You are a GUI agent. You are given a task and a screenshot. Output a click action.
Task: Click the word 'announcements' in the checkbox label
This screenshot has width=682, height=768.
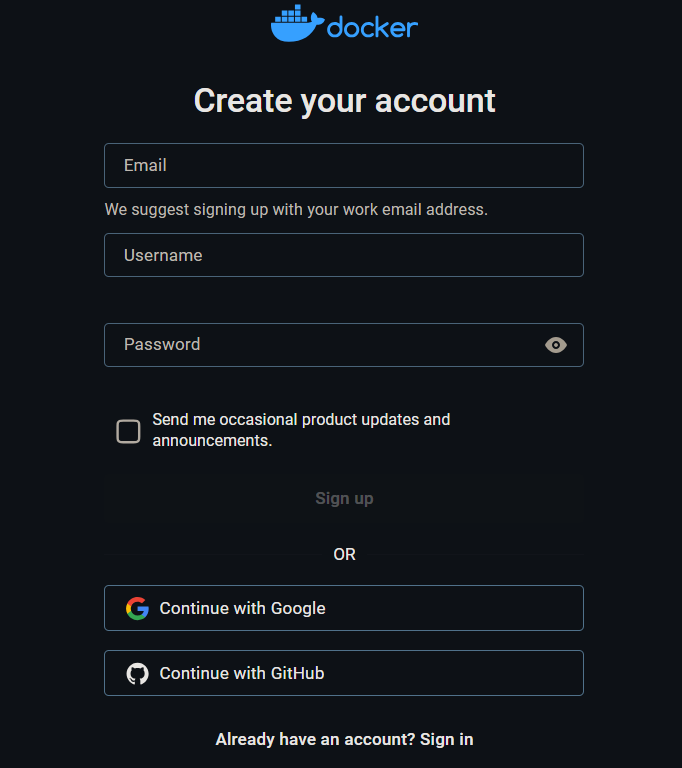point(210,441)
